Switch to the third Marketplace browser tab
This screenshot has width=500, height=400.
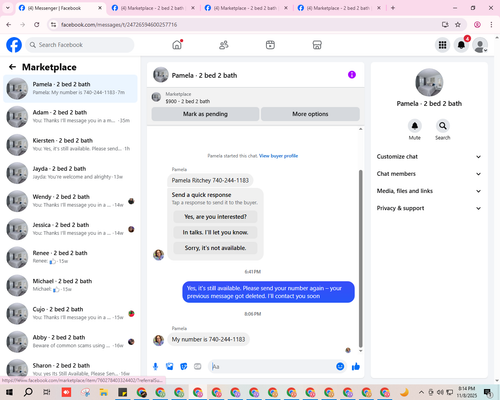coord(246,8)
